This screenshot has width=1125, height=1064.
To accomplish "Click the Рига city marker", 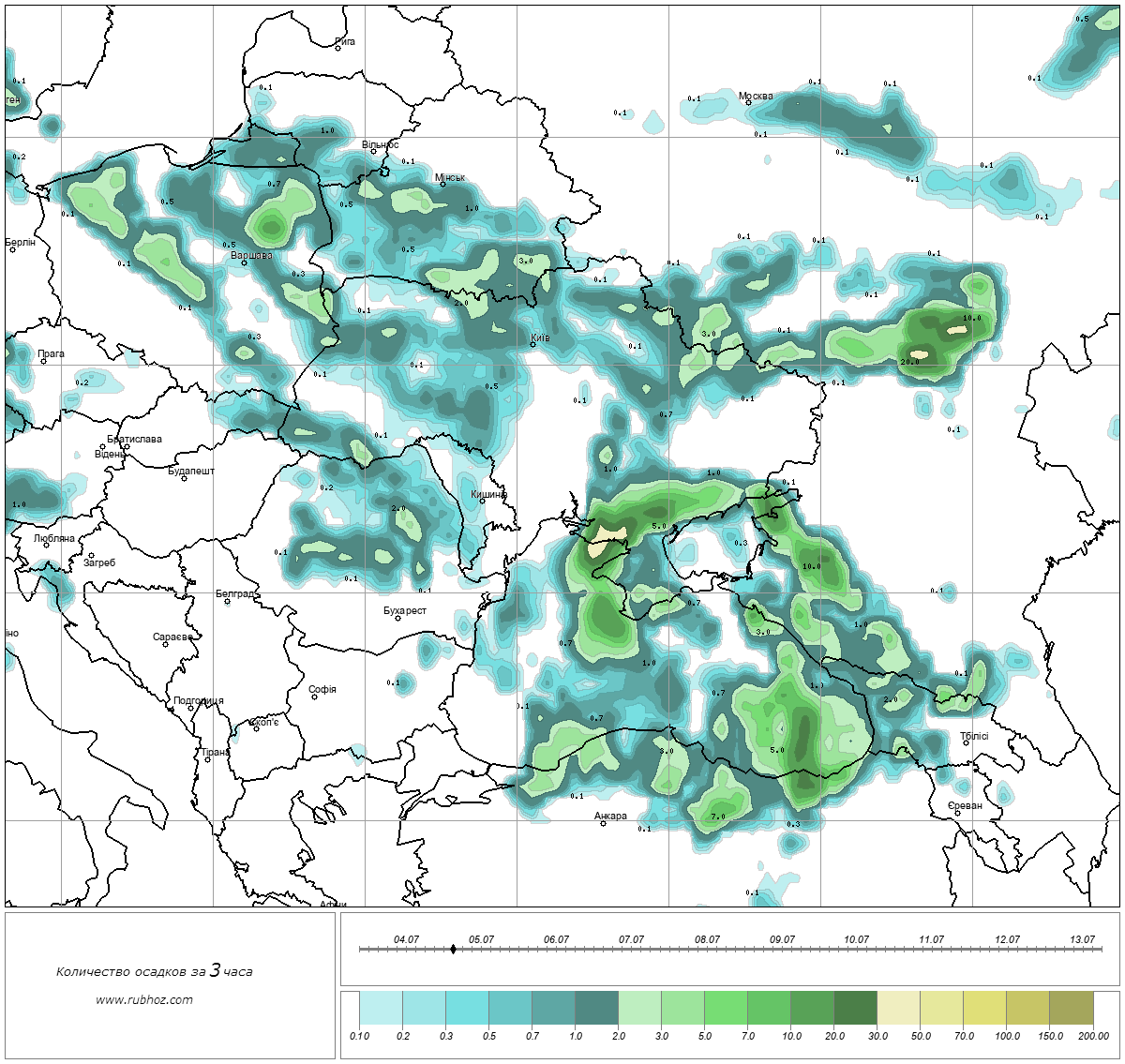I will [x=338, y=48].
